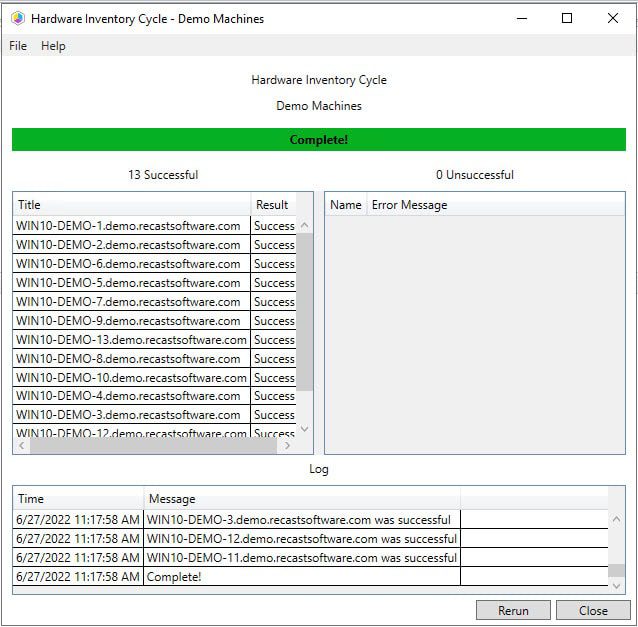Click the app icon in title bar
This screenshot has height=627, width=638.
(15, 18)
